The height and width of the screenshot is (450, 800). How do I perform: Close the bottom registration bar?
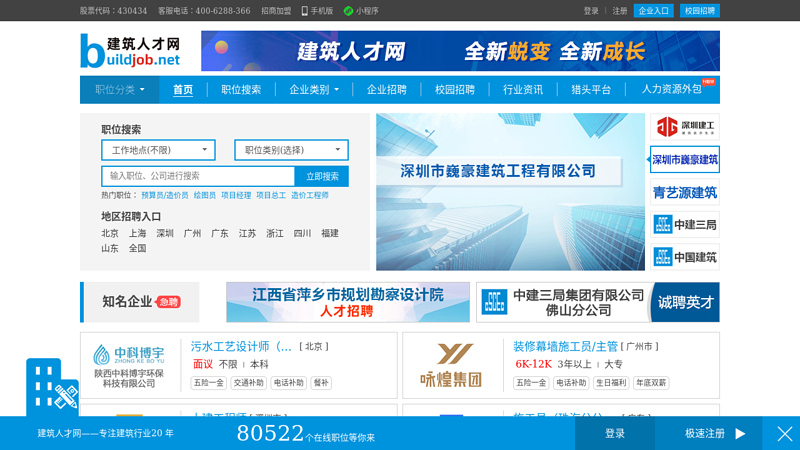click(x=785, y=434)
